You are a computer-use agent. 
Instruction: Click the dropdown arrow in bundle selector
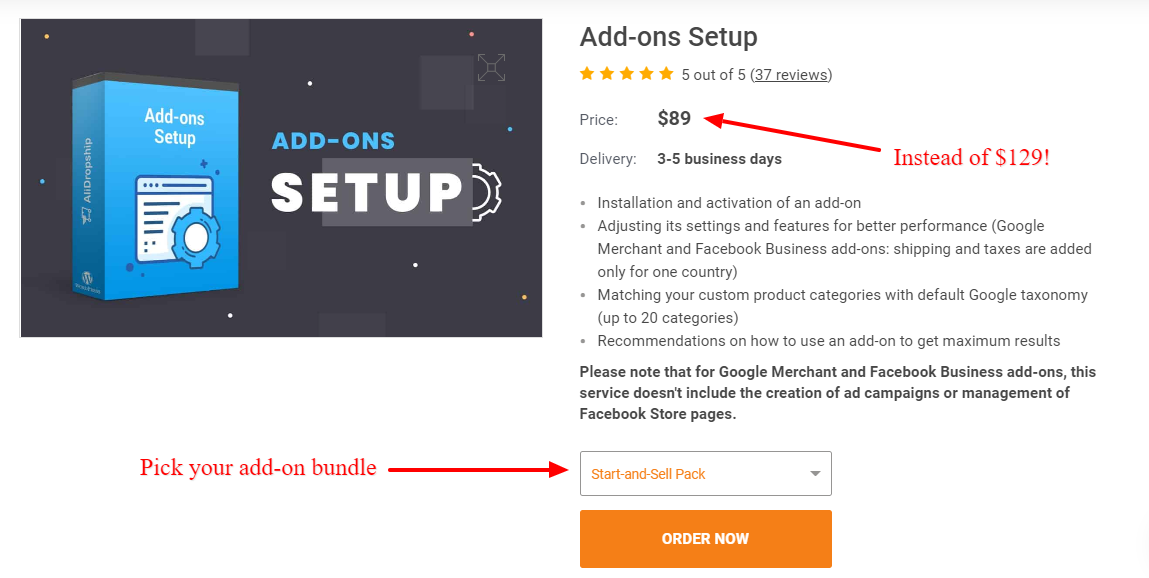[x=815, y=474]
